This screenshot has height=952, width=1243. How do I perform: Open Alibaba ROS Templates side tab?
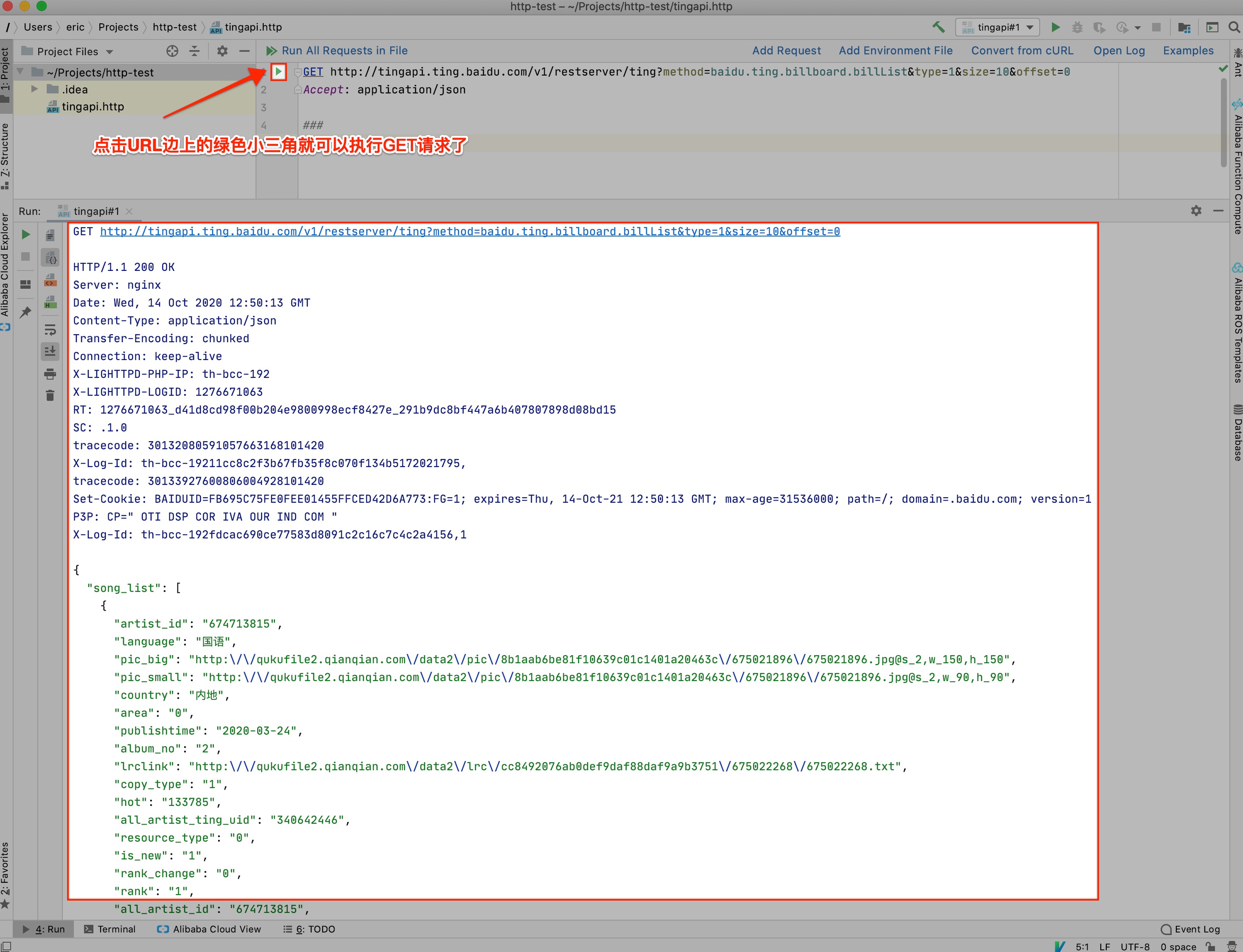pos(1237,323)
